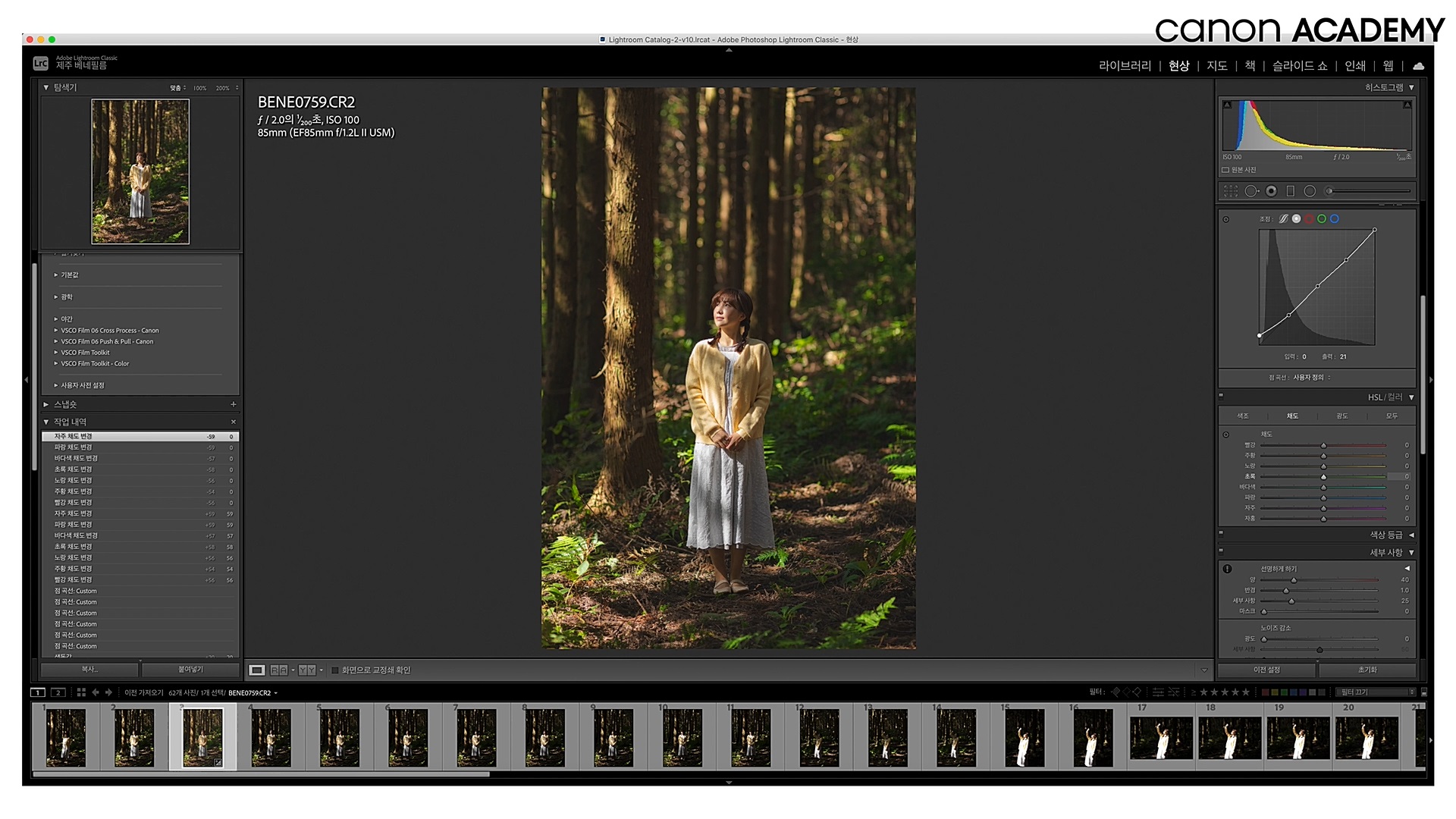Image resolution: width=1456 pixels, height=819 pixels.
Task: Collapse the 작업 내역 history panel
Action: (46, 422)
